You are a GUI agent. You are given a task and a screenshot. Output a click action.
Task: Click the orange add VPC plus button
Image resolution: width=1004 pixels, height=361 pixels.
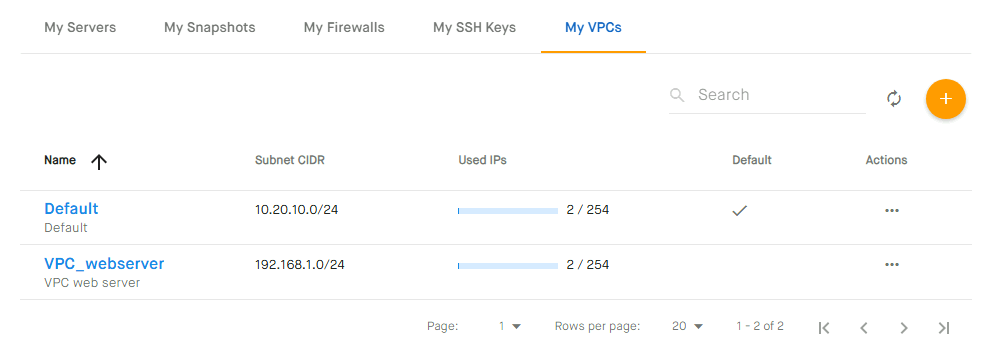coord(945,99)
